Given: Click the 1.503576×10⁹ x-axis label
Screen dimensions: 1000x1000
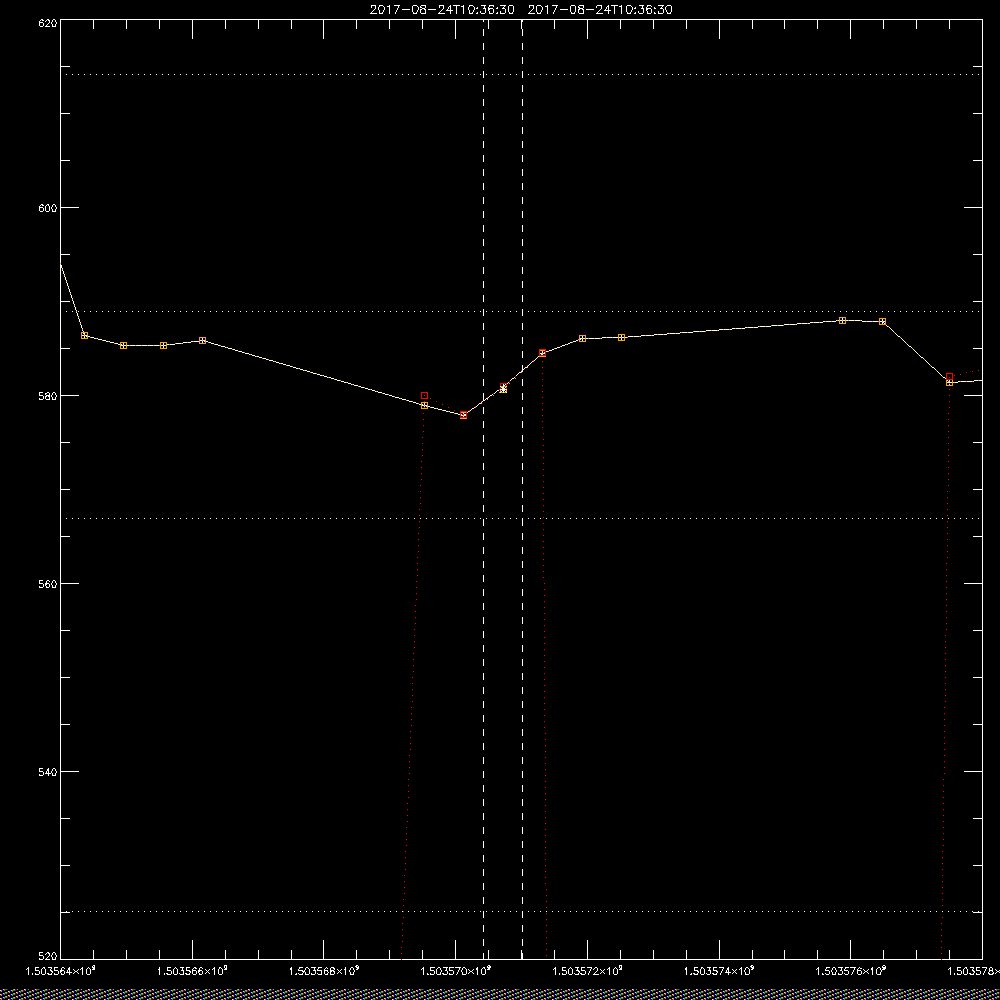Looking at the screenshot, I should click(852, 971).
